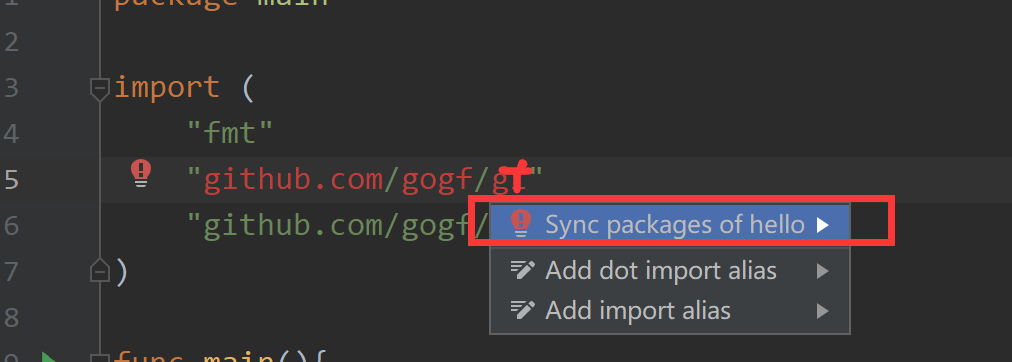Click the green github.com/gogf import on line 6
This screenshot has height=362, width=1012.
(338, 226)
